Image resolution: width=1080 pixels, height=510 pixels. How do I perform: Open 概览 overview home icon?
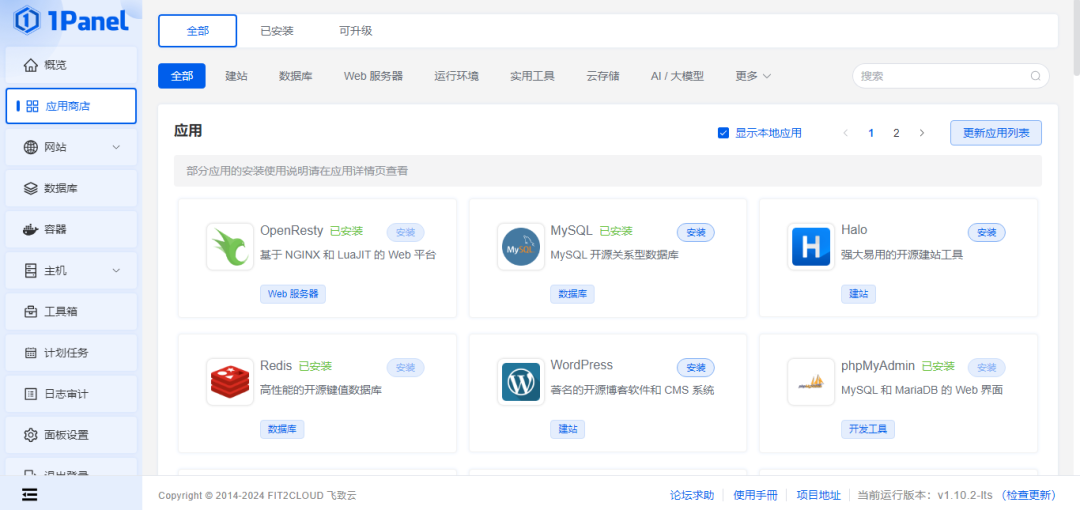(x=30, y=65)
